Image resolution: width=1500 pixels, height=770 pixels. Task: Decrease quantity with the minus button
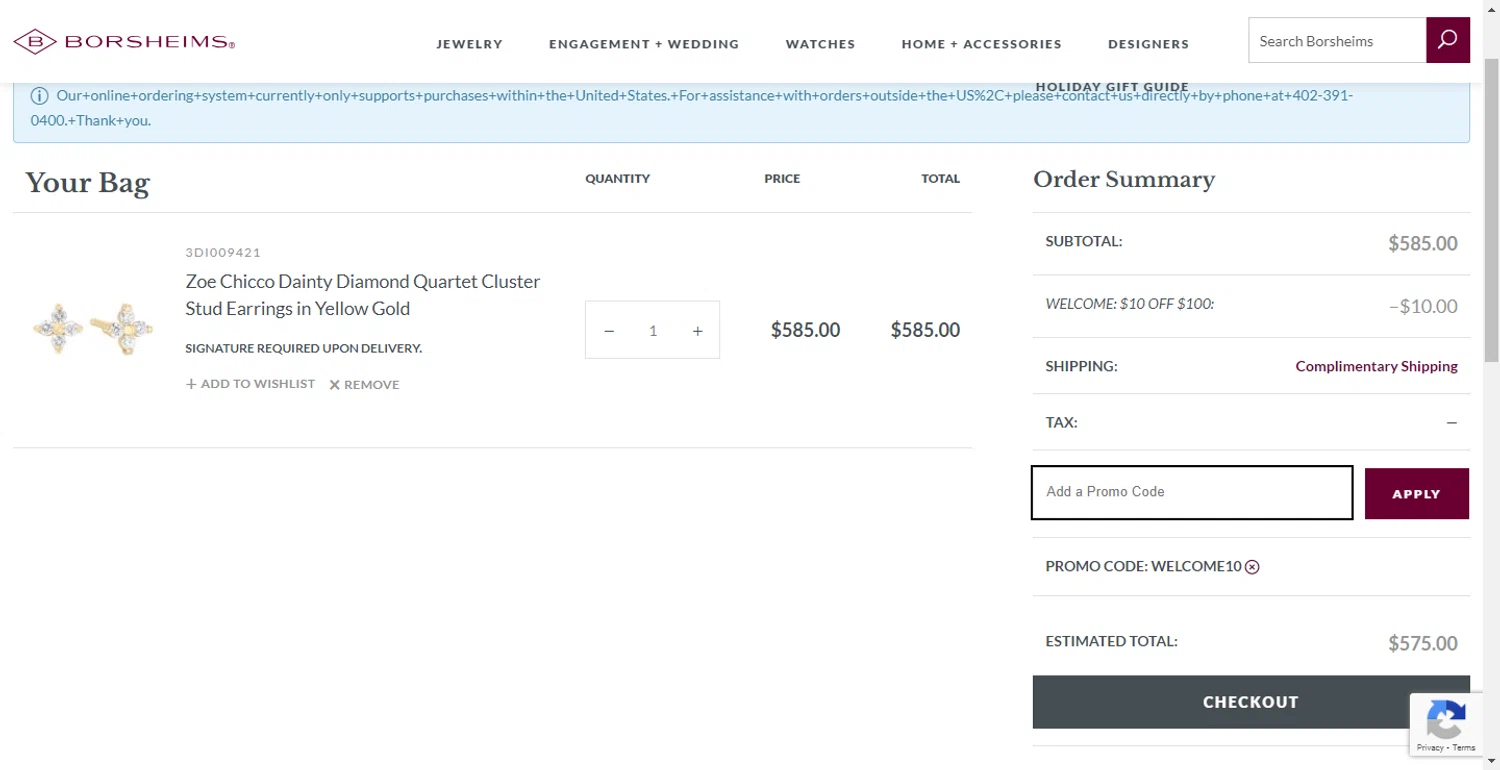point(609,331)
